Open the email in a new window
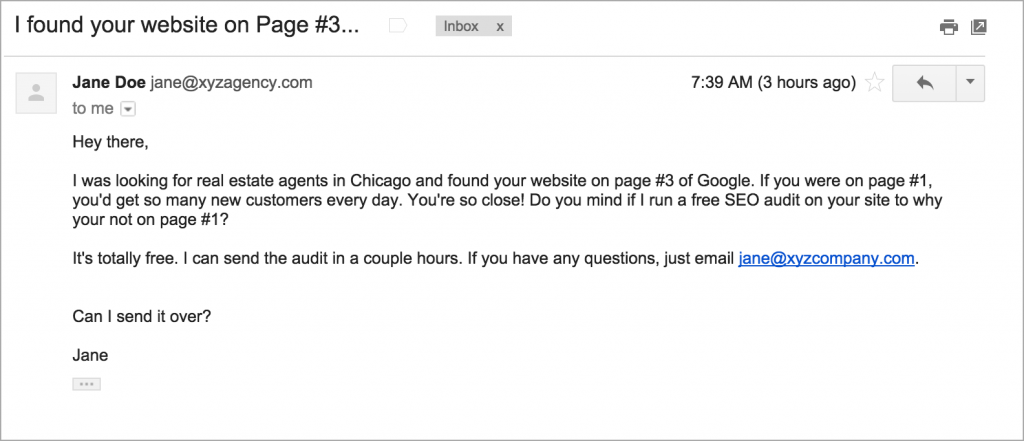 (x=979, y=28)
